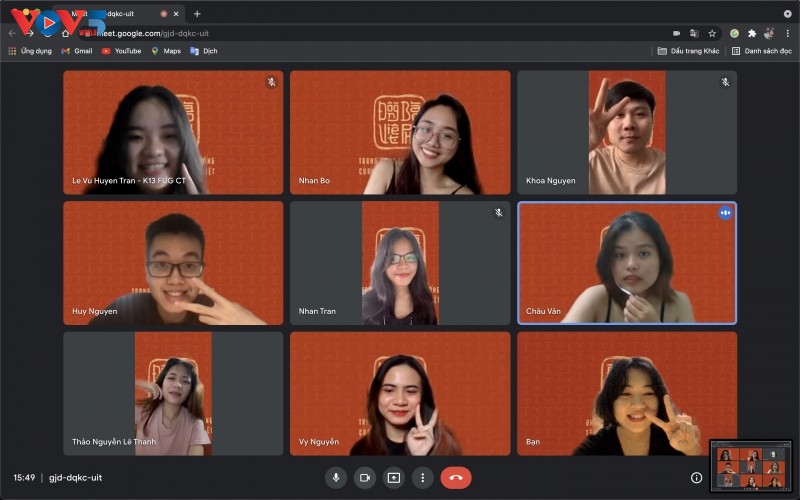Screen dimensions: 800x500
Task: Select Châu Vân's video tile
Action: tap(627, 263)
